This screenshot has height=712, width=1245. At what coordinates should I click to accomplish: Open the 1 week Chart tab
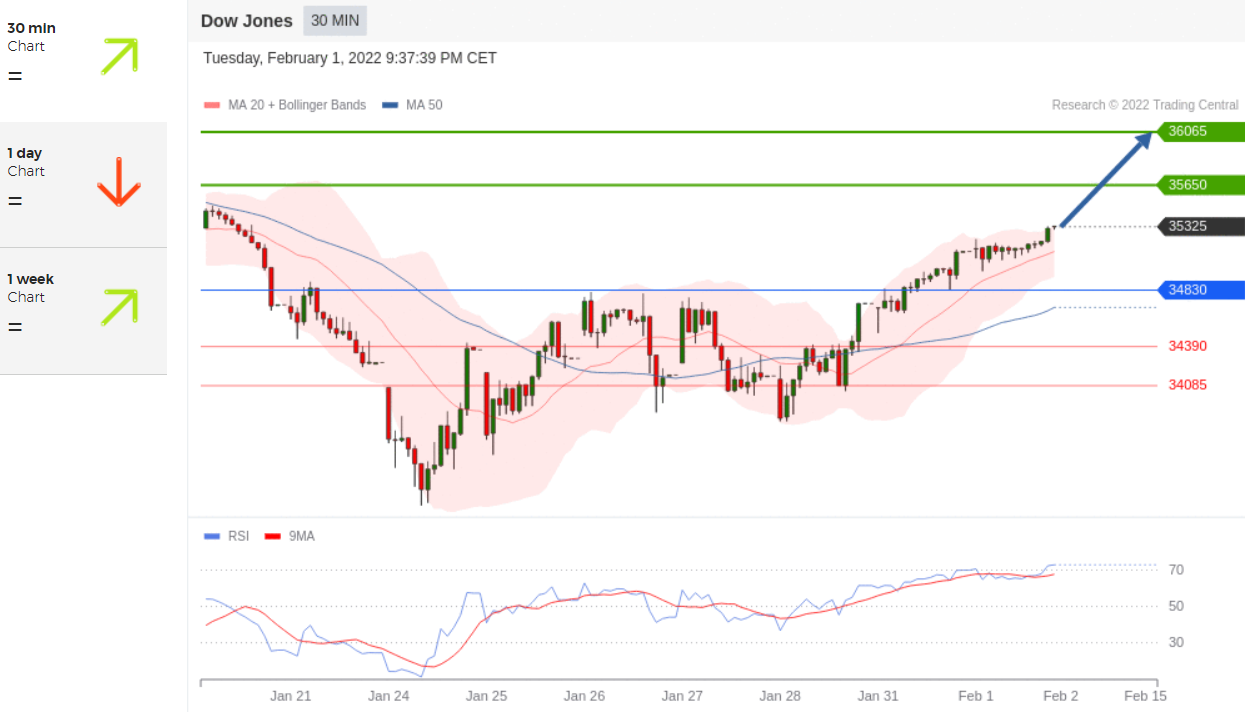pyautogui.click(x=83, y=311)
